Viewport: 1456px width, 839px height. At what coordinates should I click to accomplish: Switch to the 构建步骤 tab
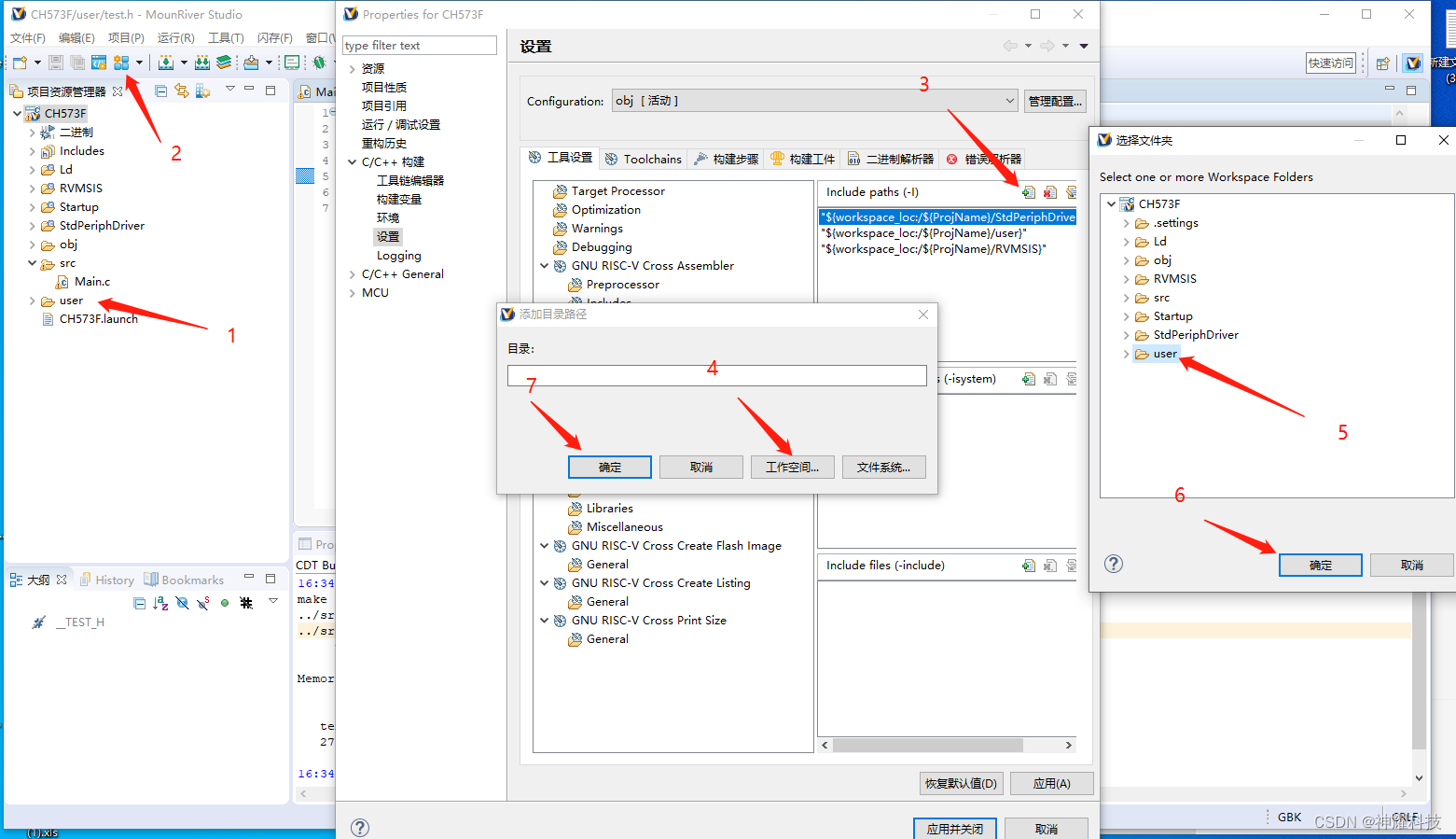coord(727,159)
